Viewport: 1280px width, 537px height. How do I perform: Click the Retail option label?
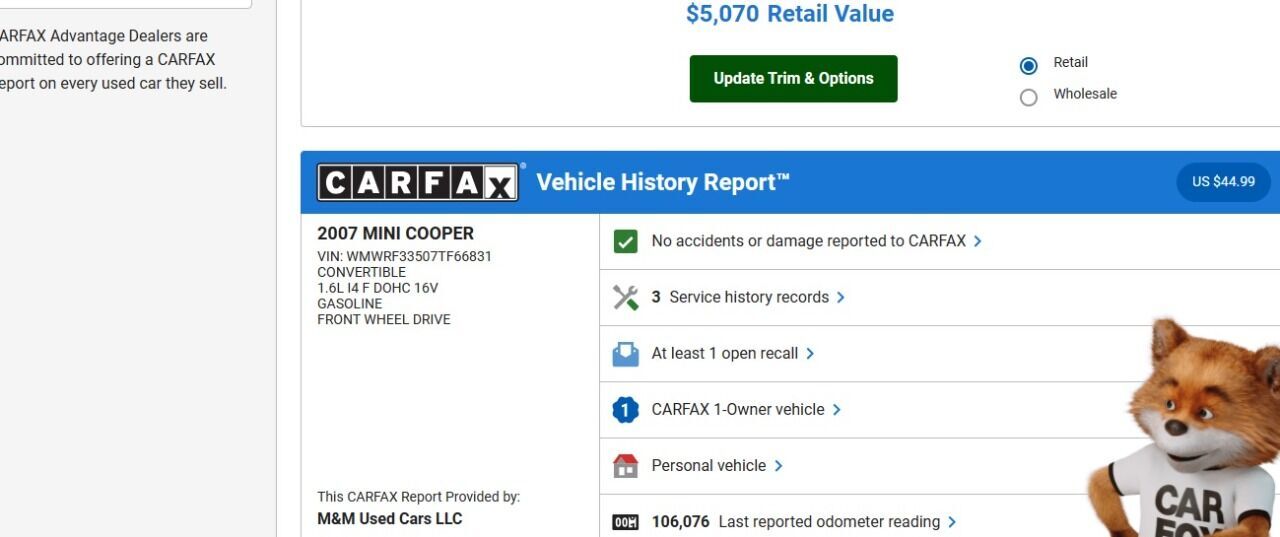[x=1070, y=62]
